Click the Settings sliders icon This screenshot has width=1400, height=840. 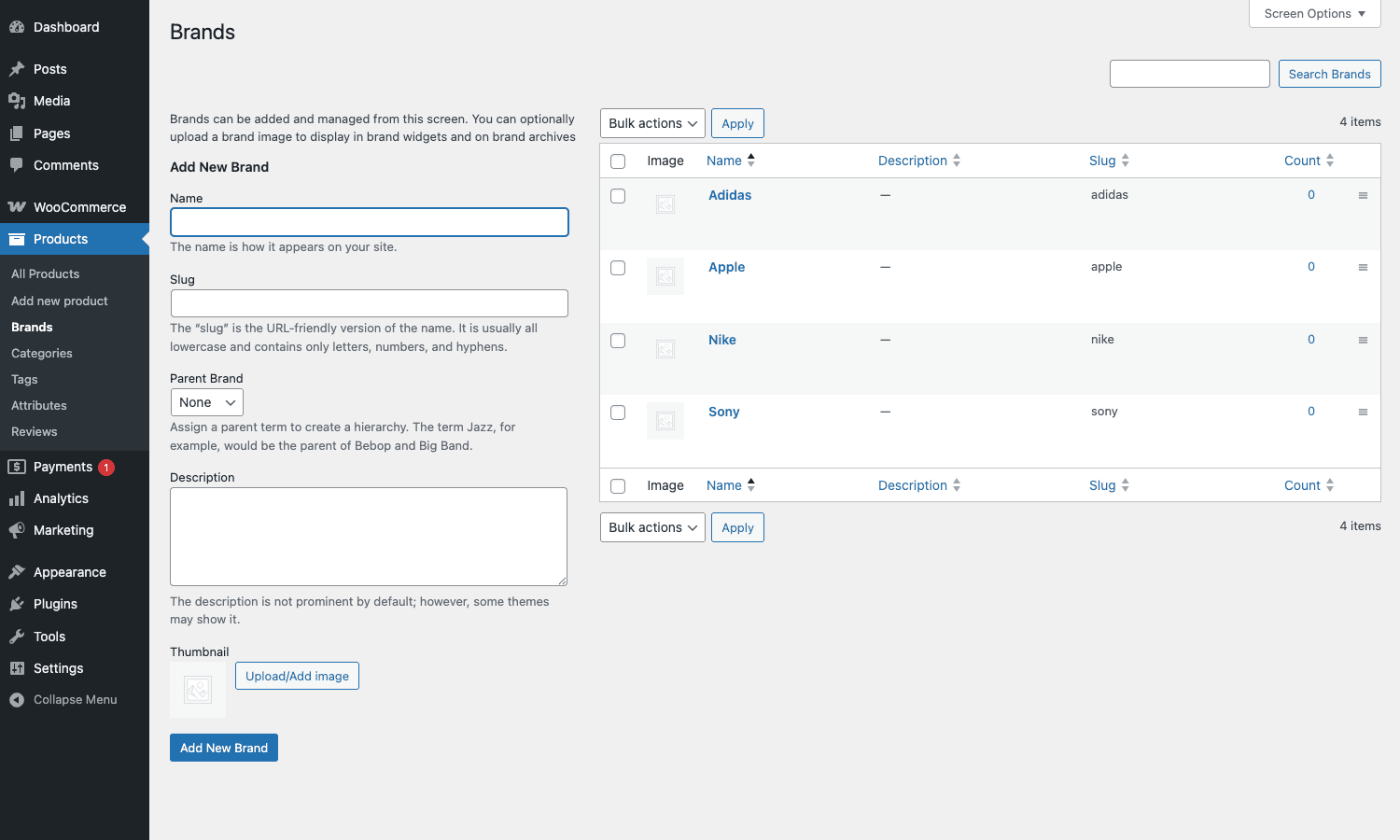click(17, 668)
